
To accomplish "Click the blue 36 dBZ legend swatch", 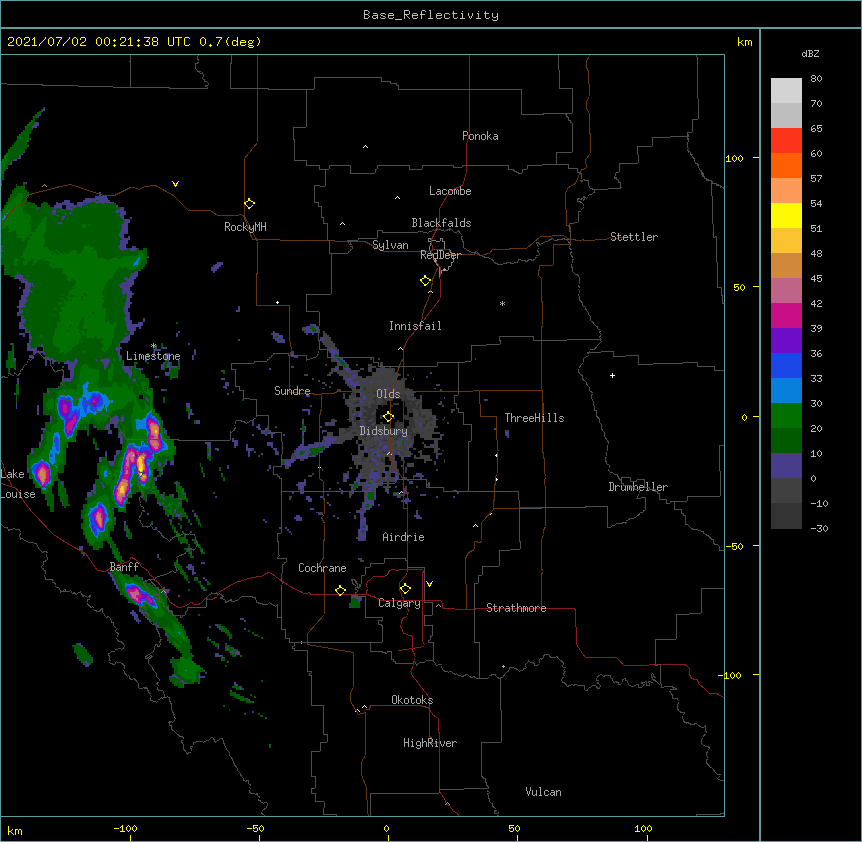I will (x=786, y=365).
